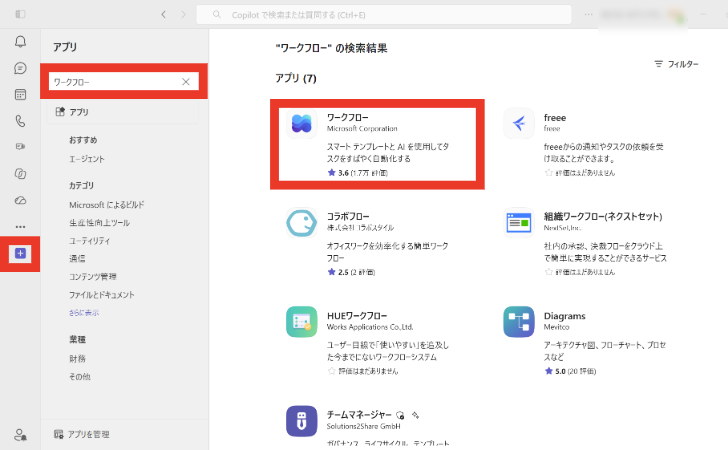
Task: Choose Microsoft によるビルド category
Action: click(x=107, y=204)
